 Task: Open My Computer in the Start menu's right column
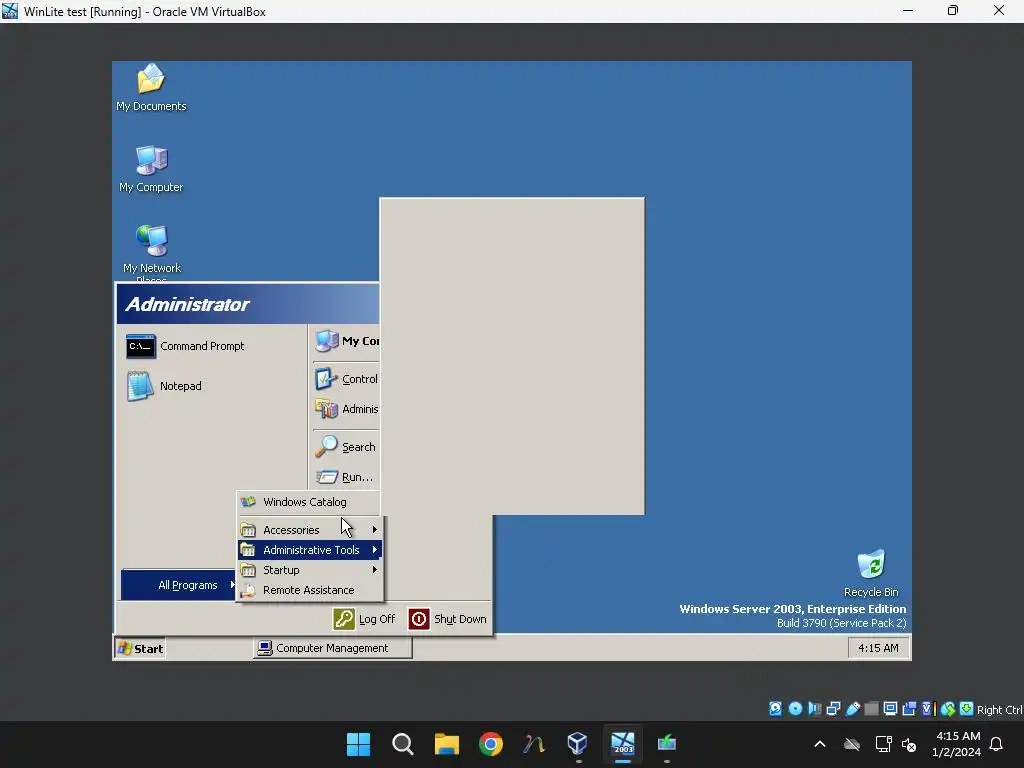[347, 341]
